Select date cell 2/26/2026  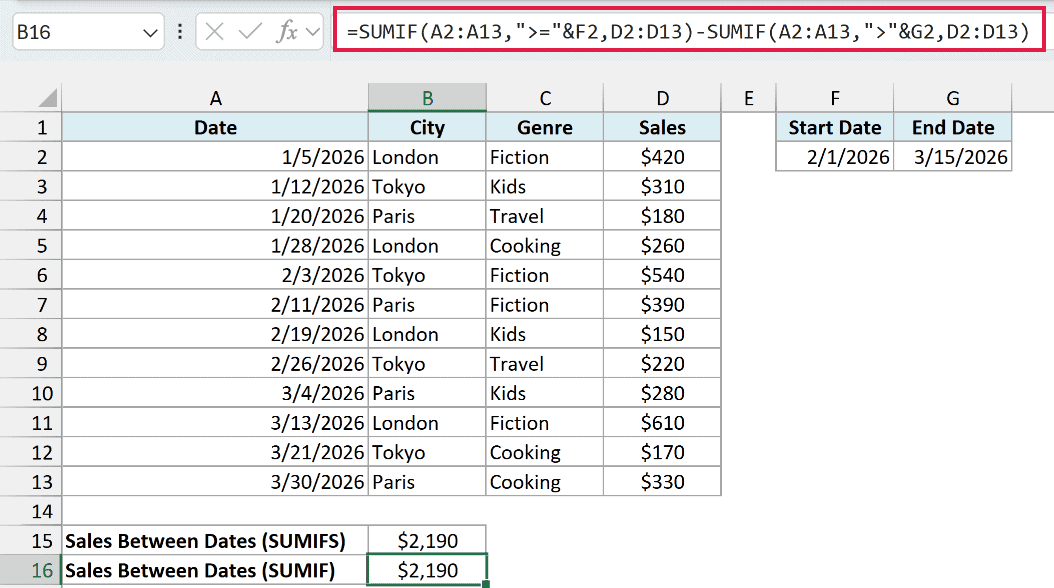click(215, 364)
